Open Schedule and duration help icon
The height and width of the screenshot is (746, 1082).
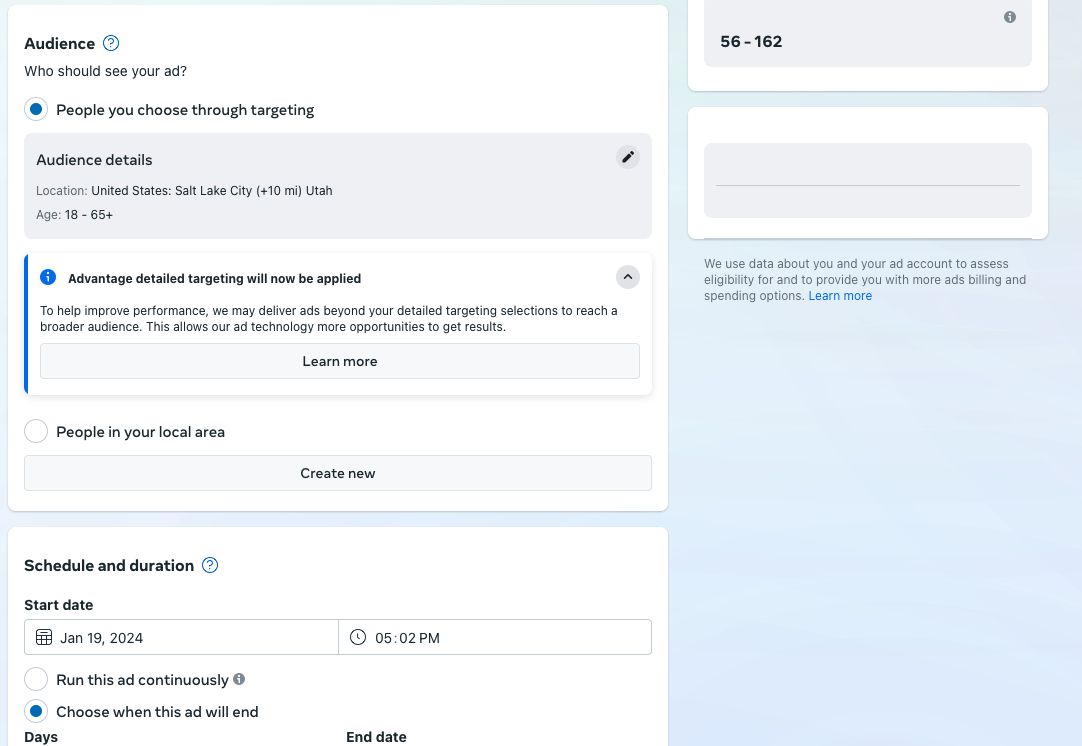(210, 565)
